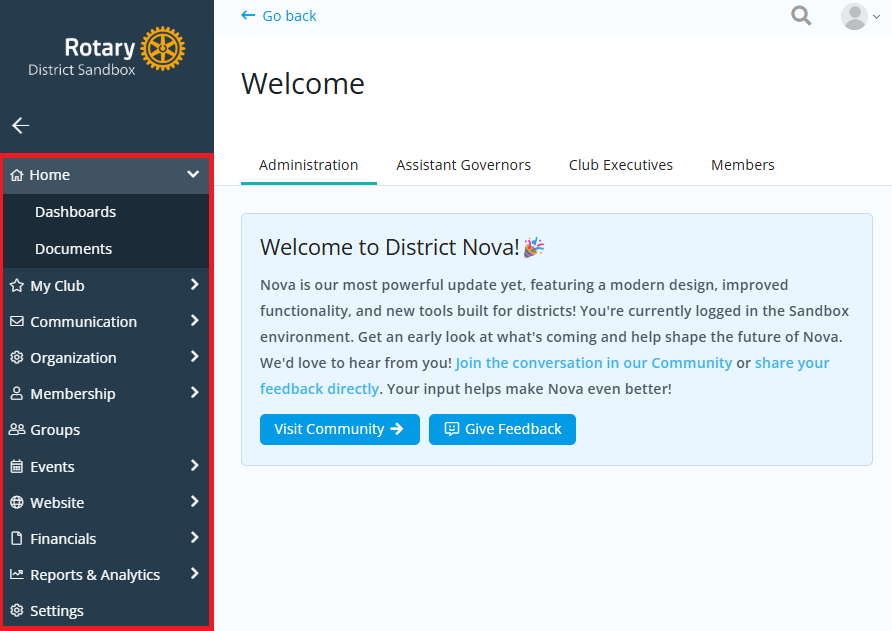Click the Events calendar icon
The height and width of the screenshot is (631, 892).
17,467
